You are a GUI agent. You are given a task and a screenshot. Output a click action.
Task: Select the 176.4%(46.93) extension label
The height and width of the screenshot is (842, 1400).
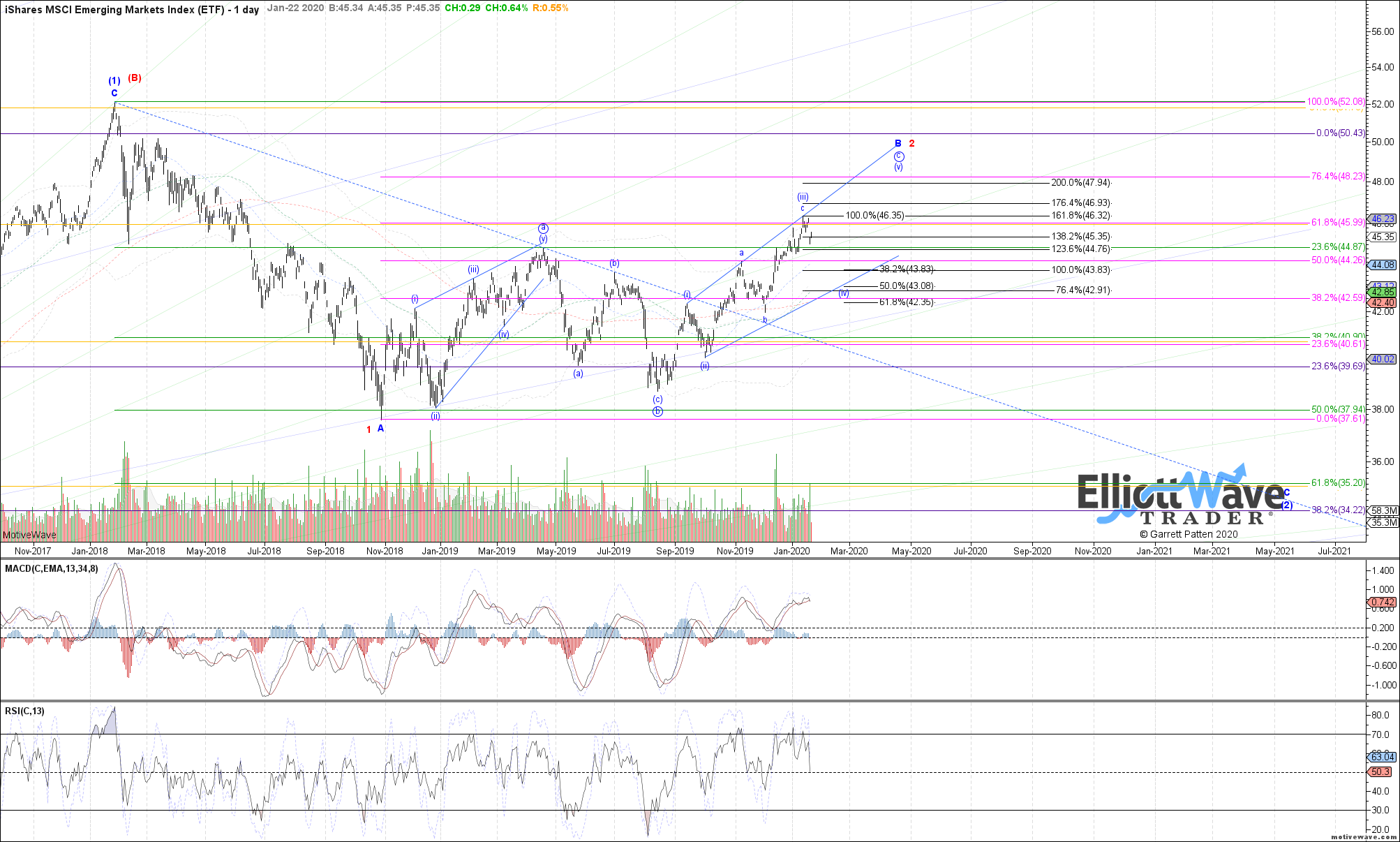(x=1080, y=202)
